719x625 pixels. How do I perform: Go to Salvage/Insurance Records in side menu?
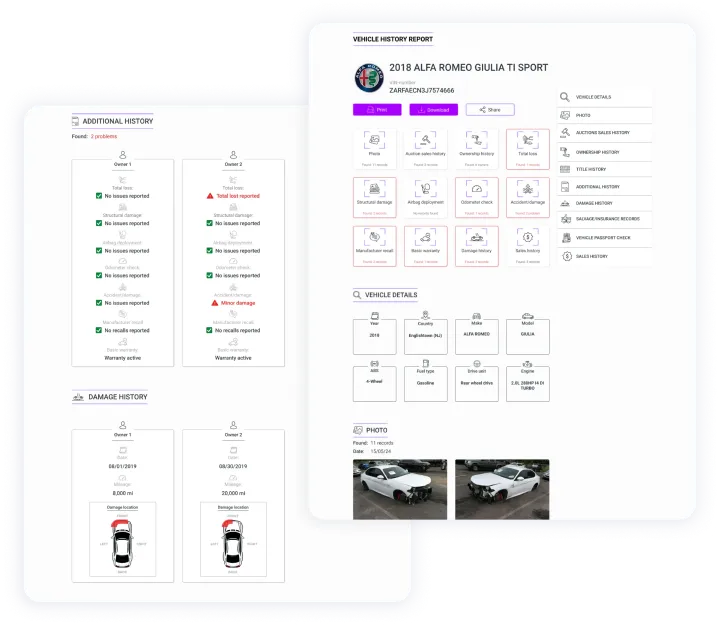point(604,218)
